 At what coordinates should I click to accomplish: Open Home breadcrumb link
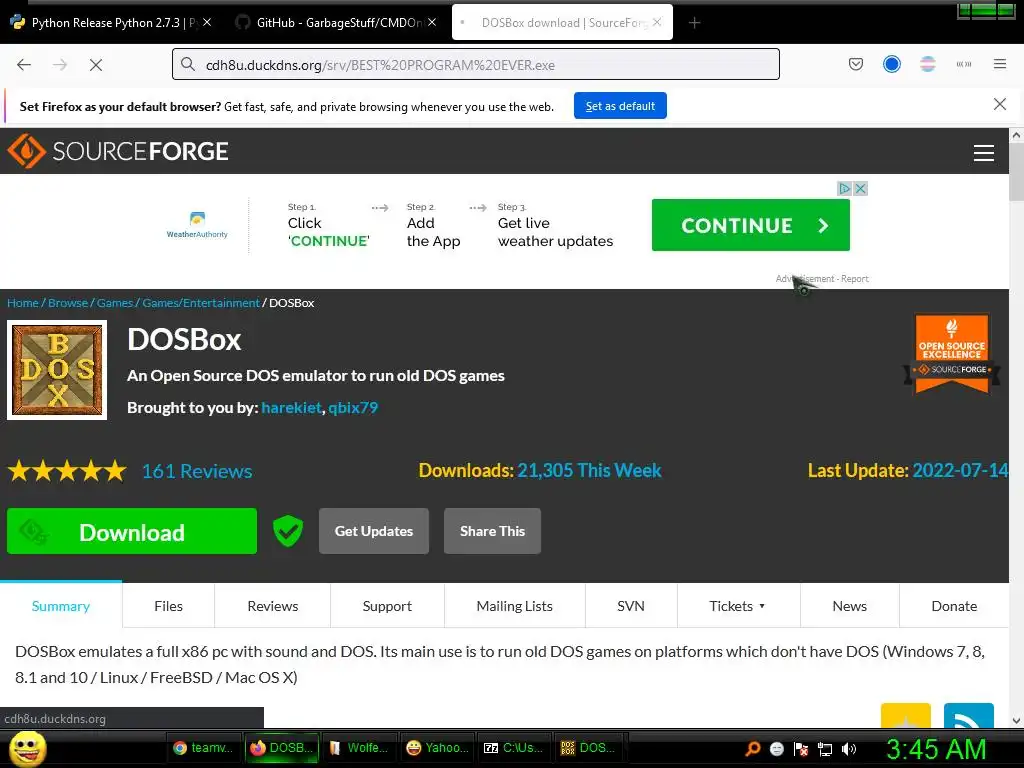tap(22, 303)
